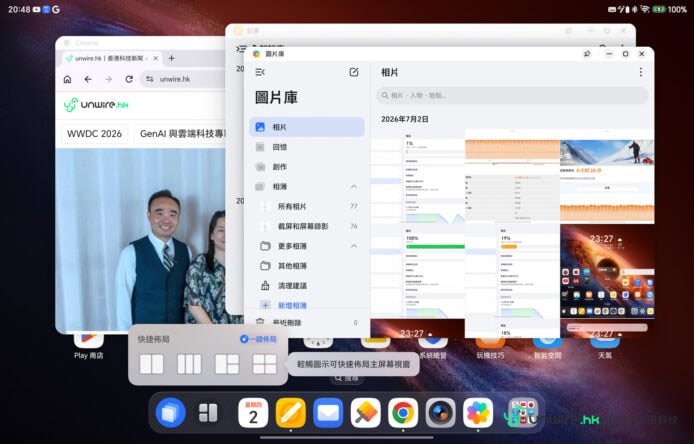Open the app folder in dock
Screen dimensions: 694x444
click(522, 413)
